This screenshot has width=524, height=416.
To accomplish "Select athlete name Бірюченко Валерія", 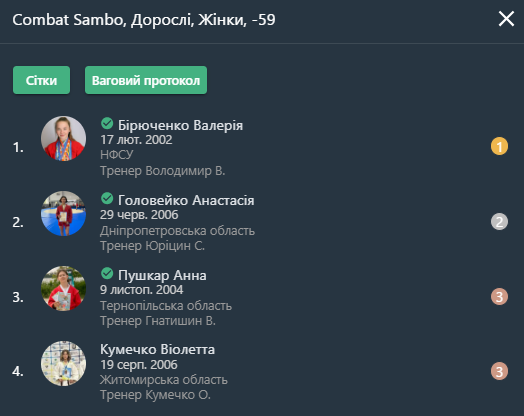I will pyautogui.click(x=180, y=125).
